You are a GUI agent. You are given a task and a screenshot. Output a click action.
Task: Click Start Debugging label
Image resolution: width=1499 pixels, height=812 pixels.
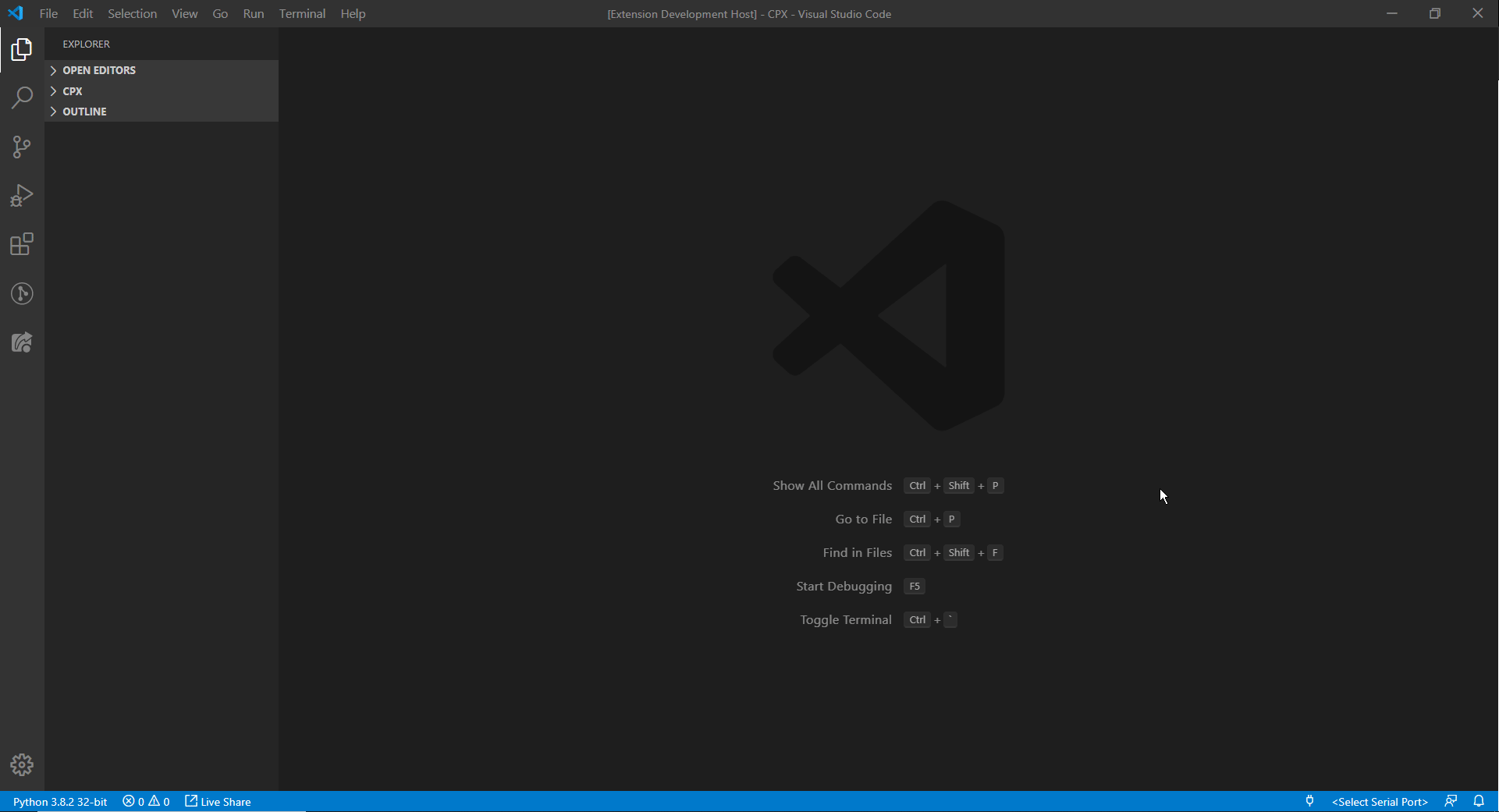844,586
